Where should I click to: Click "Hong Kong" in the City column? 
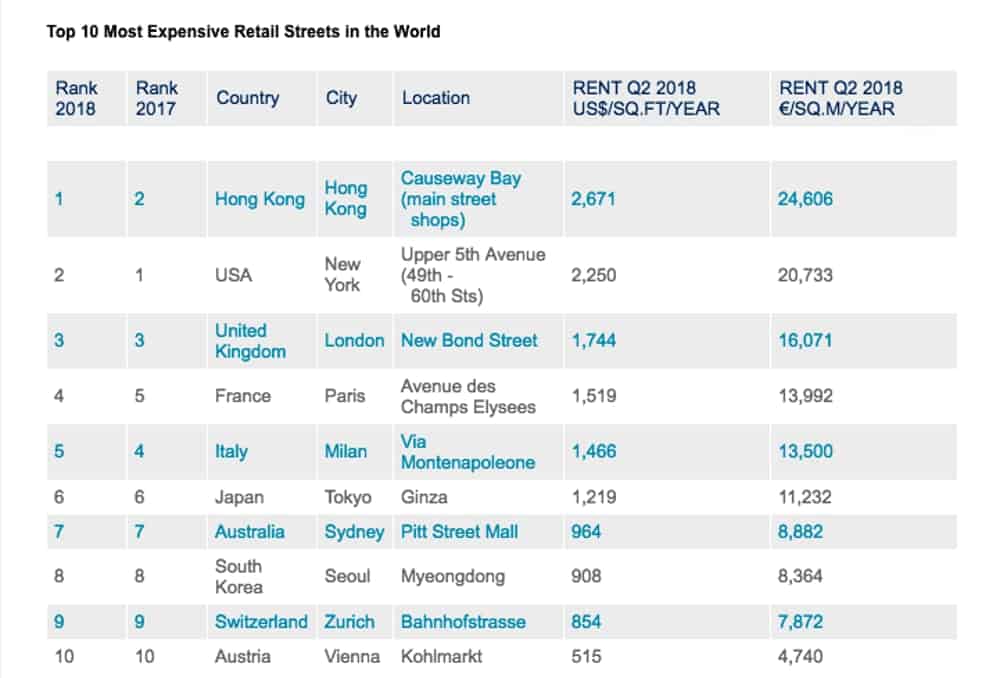[346, 198]
